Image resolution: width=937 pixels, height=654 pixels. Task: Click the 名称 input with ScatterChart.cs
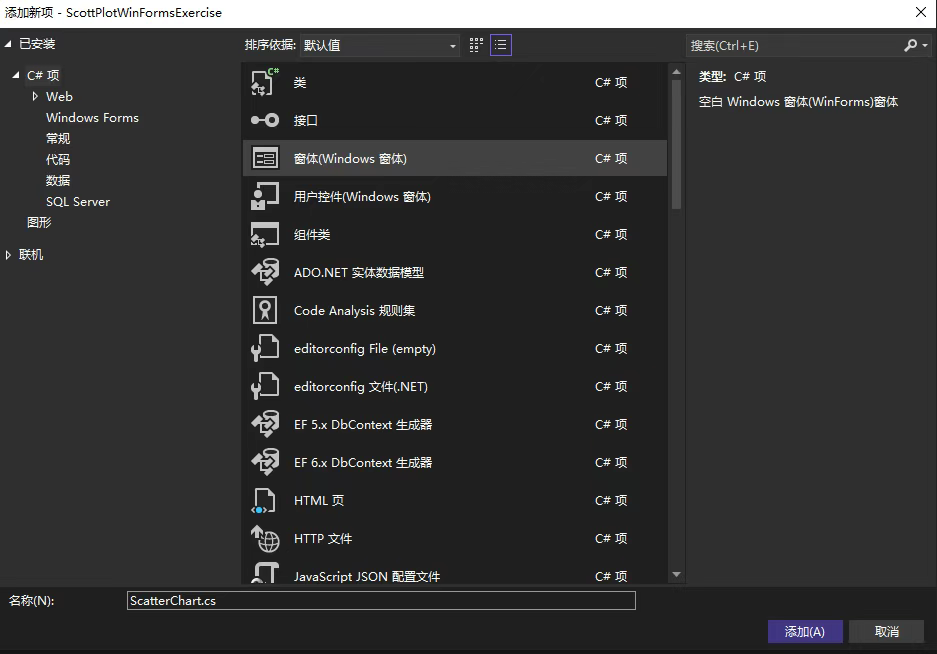381,601
